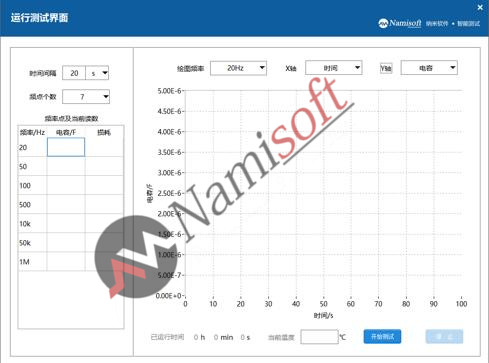Select the 1M frequency row

[x=71, y=261]
